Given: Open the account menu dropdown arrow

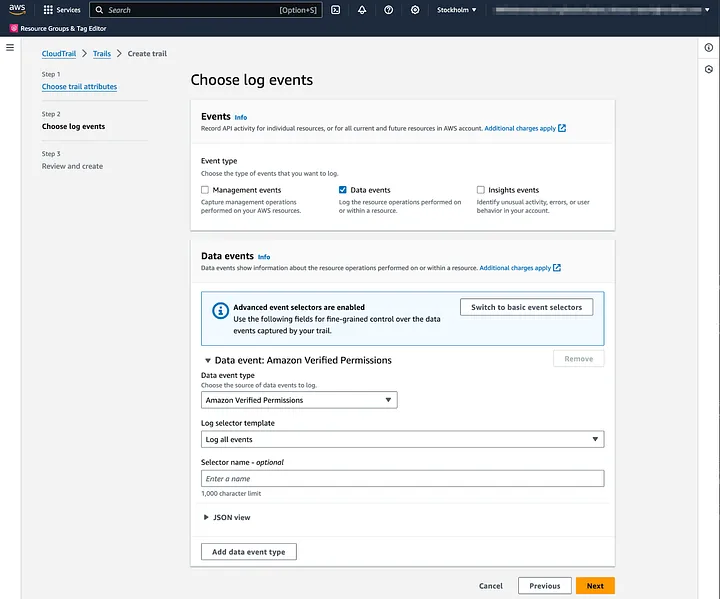Looking at the screenshot, I should pos(707,10).
